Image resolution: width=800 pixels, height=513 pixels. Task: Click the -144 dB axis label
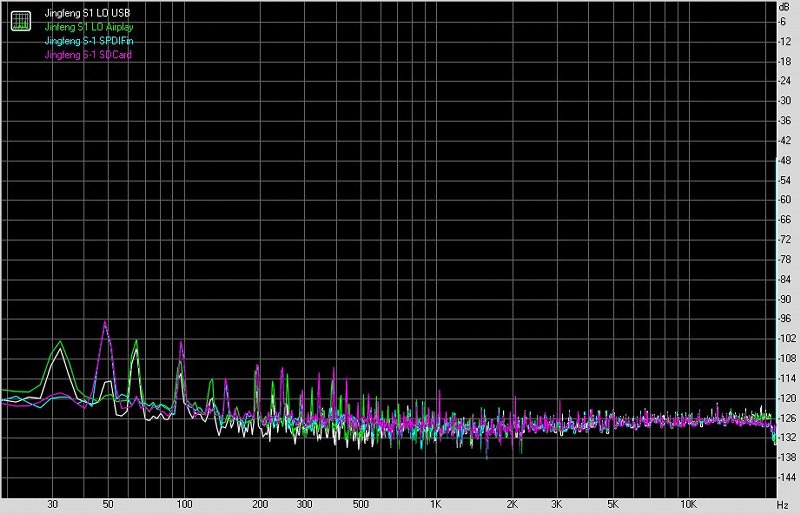coord(786,477)
